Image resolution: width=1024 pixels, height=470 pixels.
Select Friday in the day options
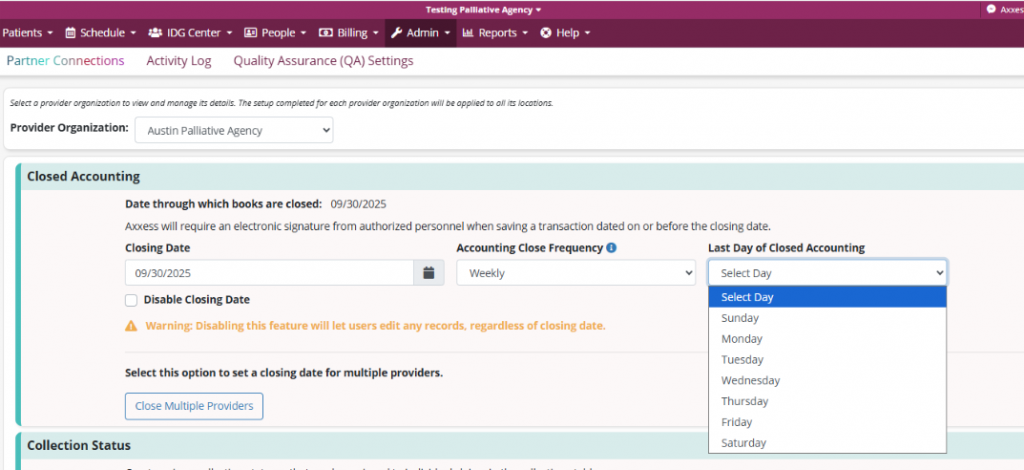(x=737, y=422)
